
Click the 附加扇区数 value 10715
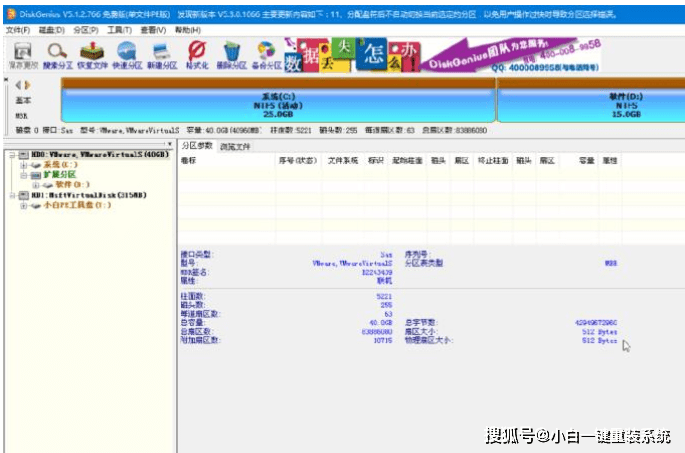(383, 340)
